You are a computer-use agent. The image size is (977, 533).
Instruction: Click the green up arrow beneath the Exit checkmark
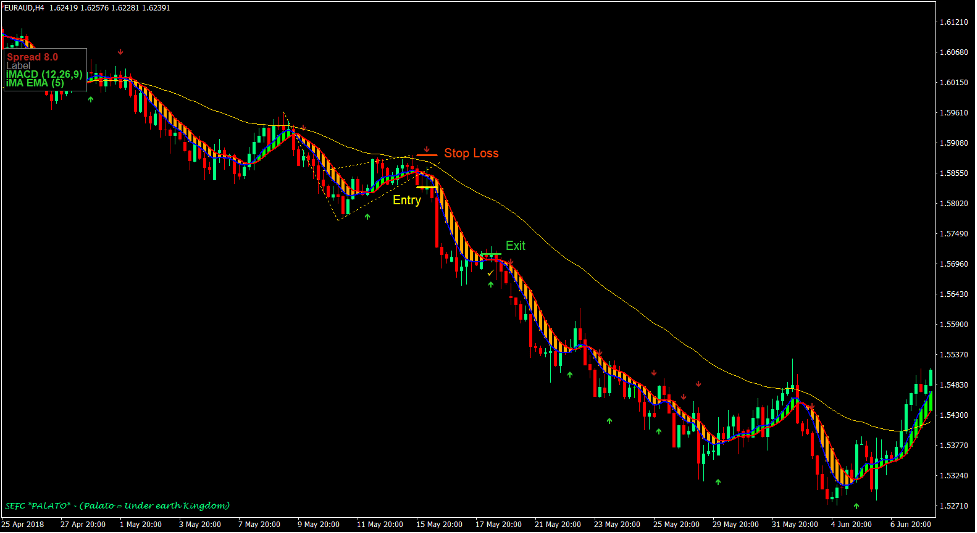(490, 284)
